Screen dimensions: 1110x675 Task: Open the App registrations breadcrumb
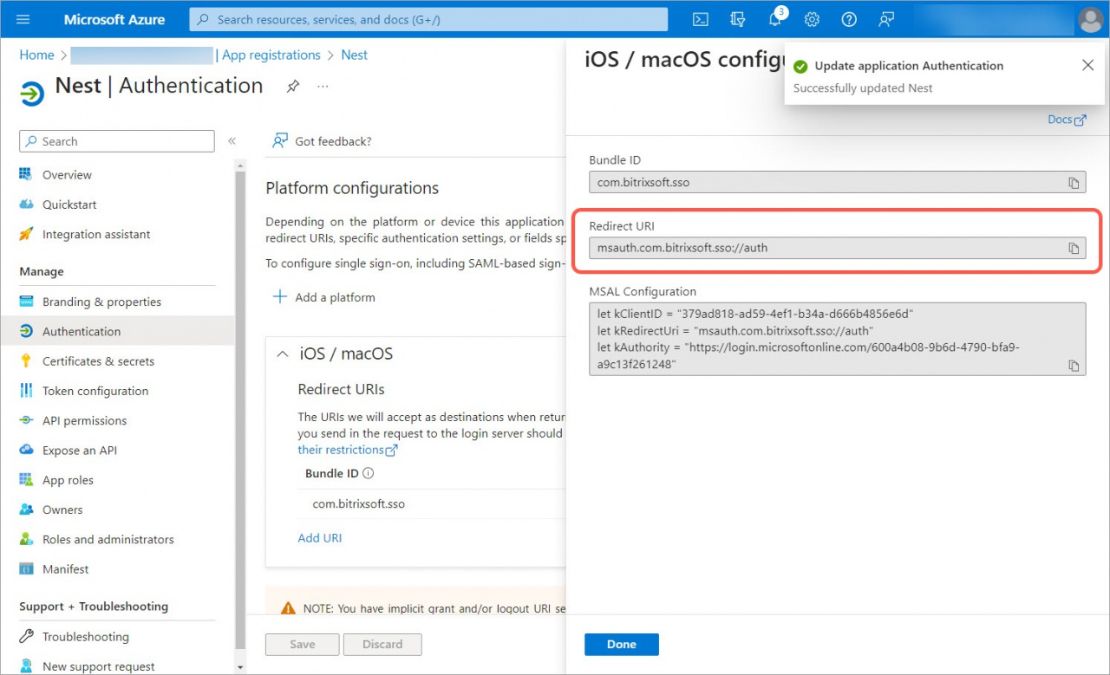coord(271,55)
